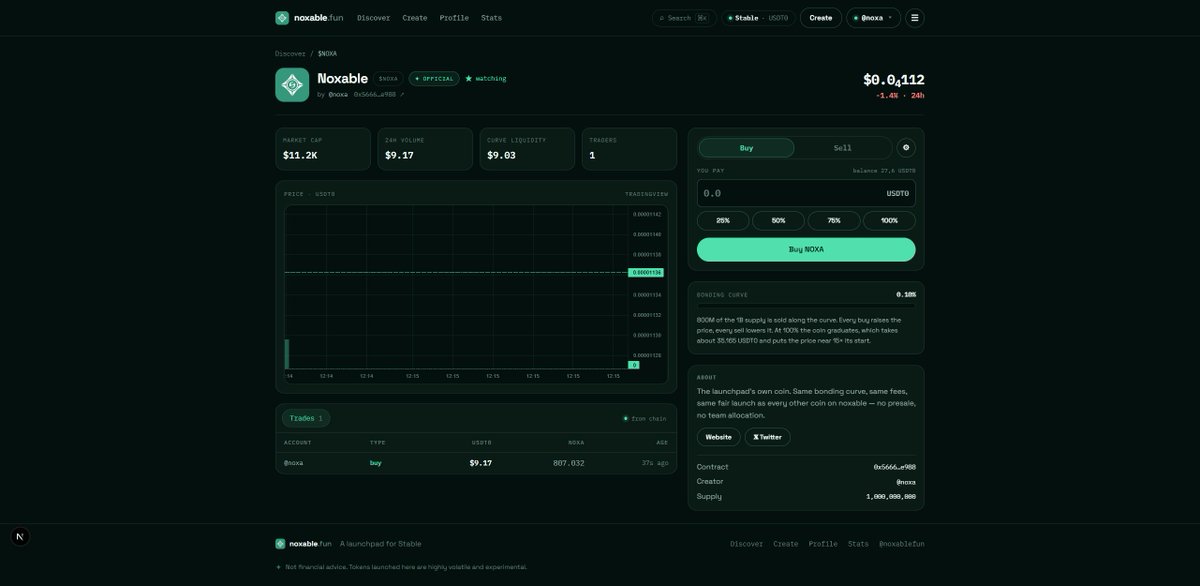Click the highlighted 0.00001136 price marker
This screenshot has width=1200, height=586.
pyautogui.click(x=646, y=272)
